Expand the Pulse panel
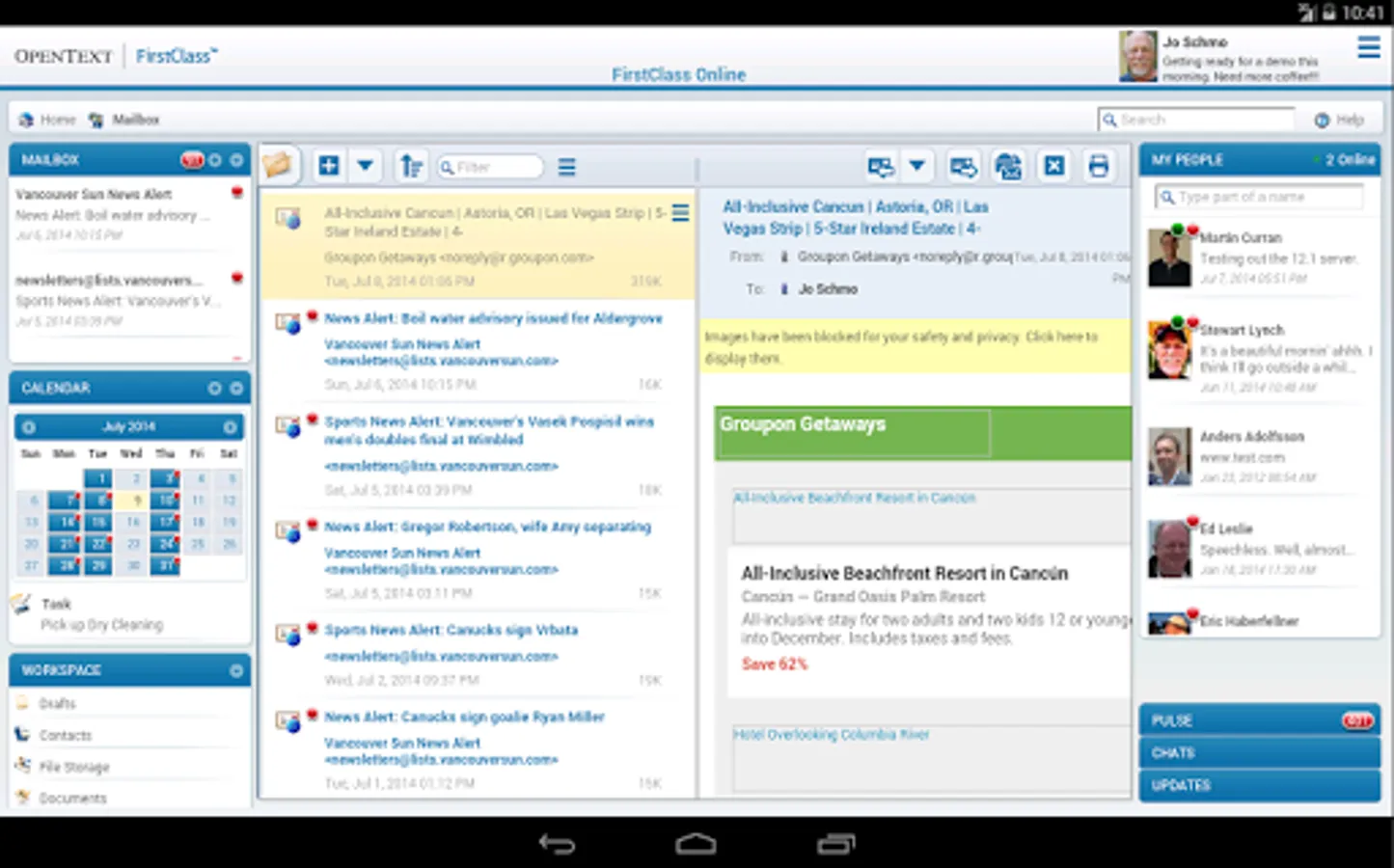Viewport: 1394px width, 868px height. click(x=1259, y=720)
